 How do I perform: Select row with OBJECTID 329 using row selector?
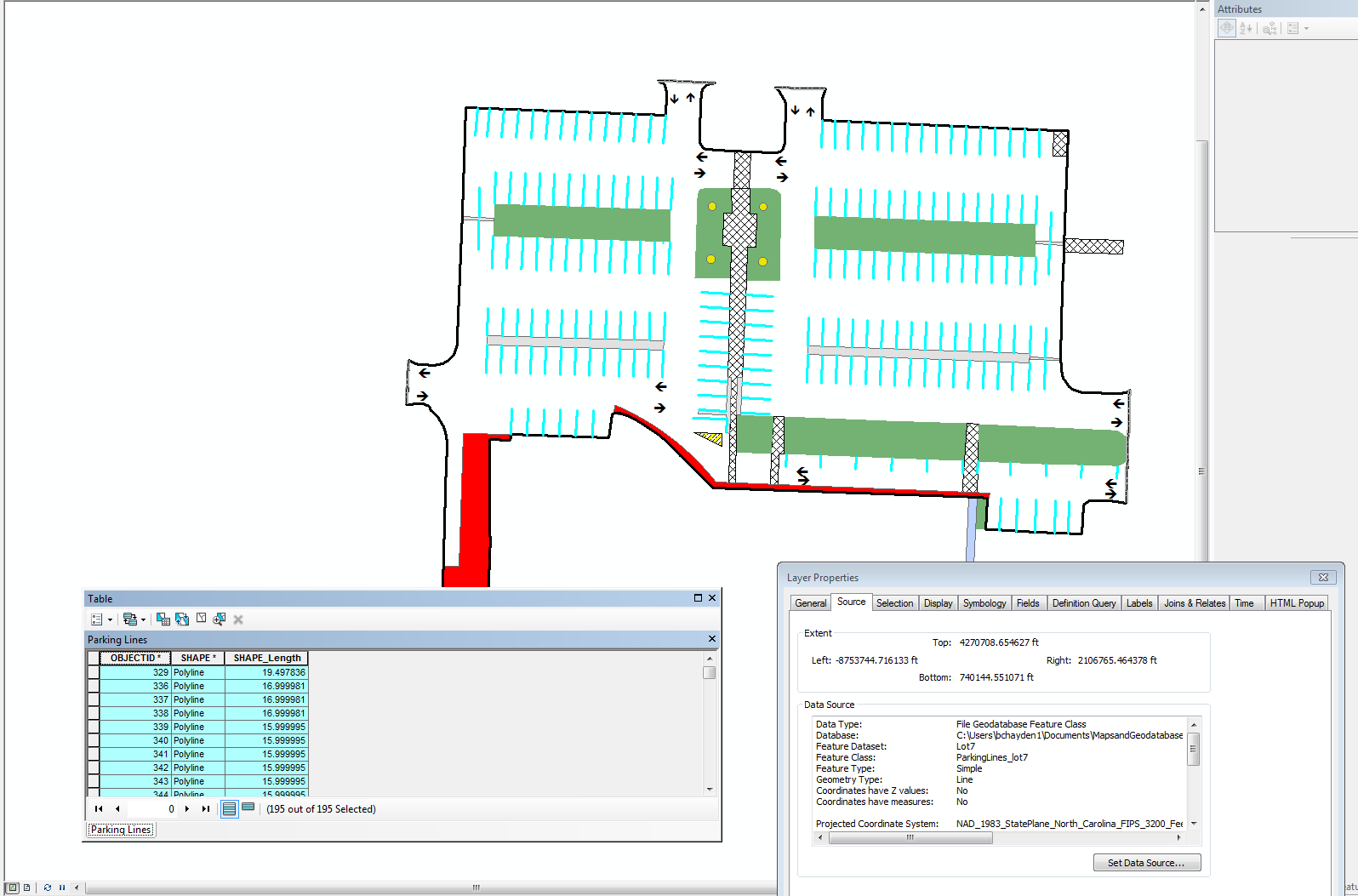coord(93,672)
